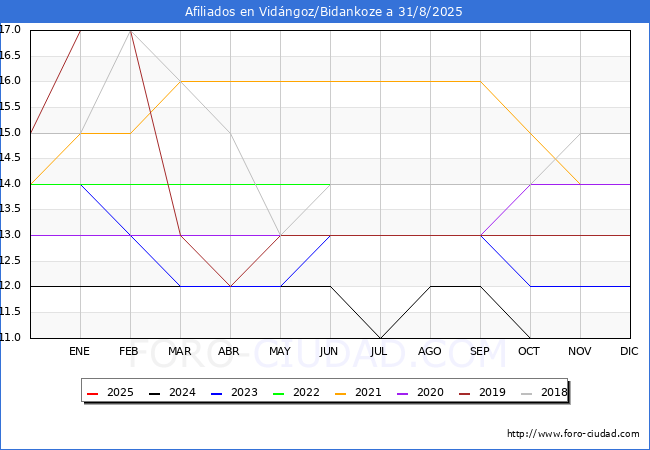
Task: Click the gray 2018 line's peak at FEB
Action: pyautogui.click(x=131, y=31)
